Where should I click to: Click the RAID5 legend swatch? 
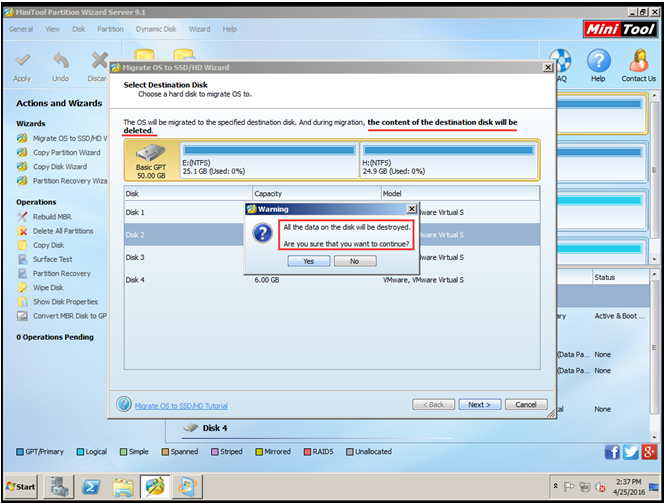pos(307,452)
